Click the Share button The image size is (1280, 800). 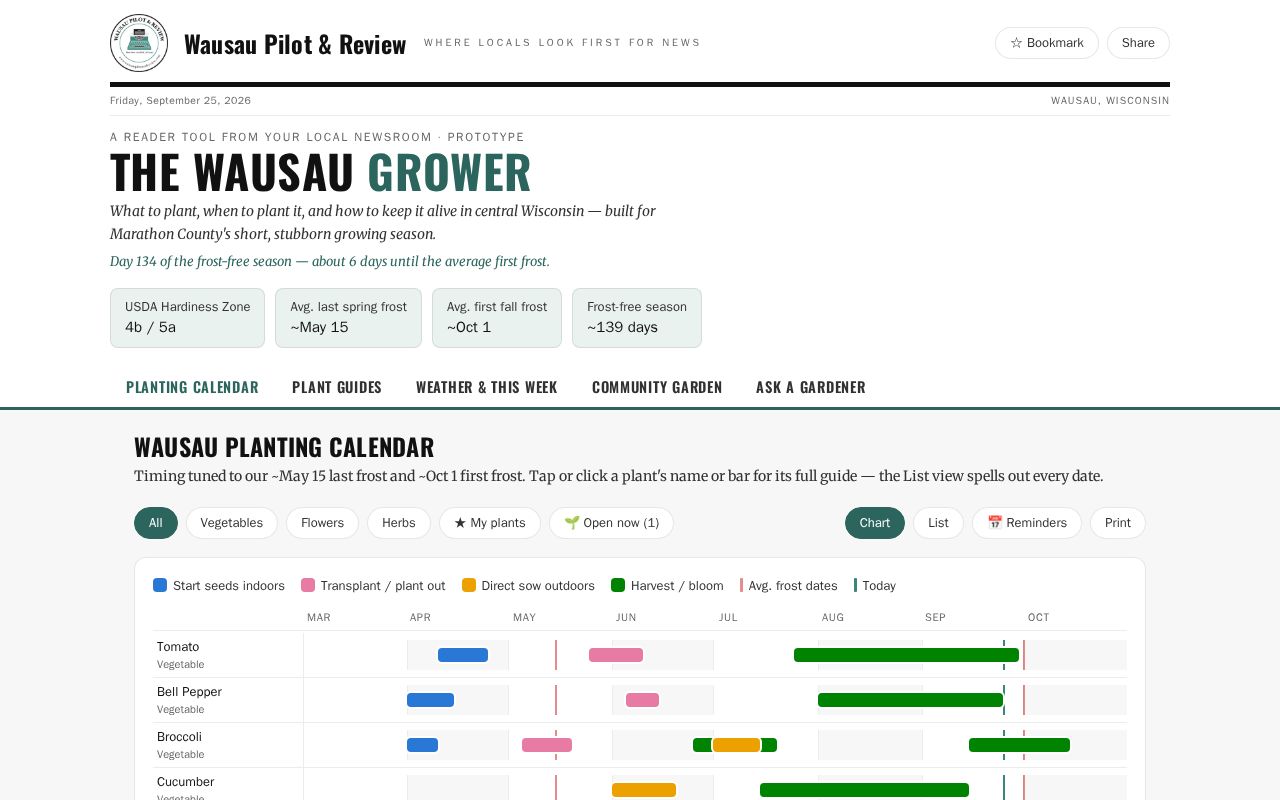coord(1138,43)
